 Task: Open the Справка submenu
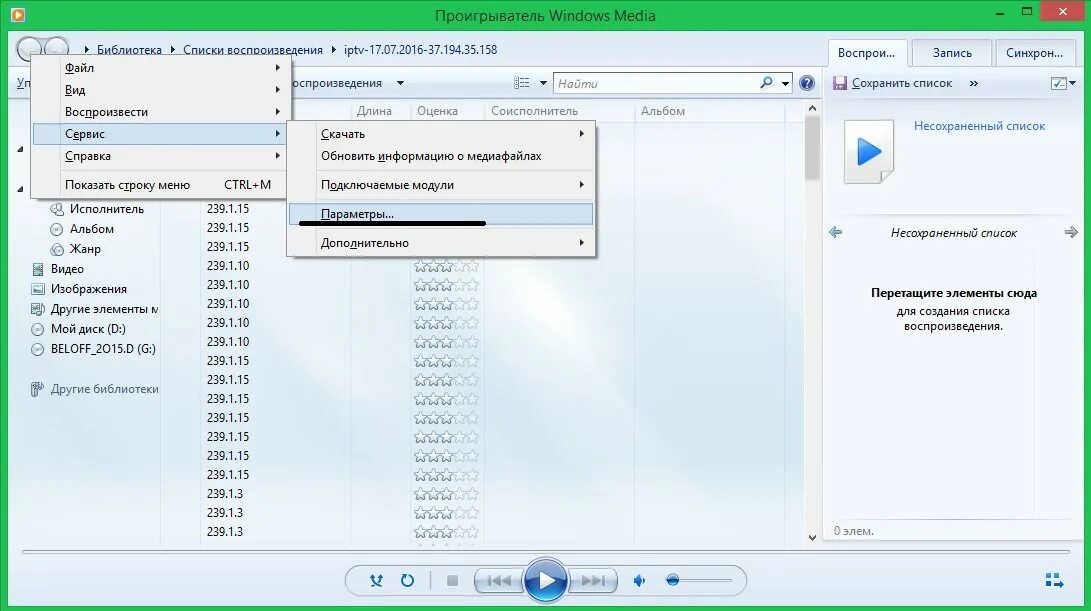point(161,156)
